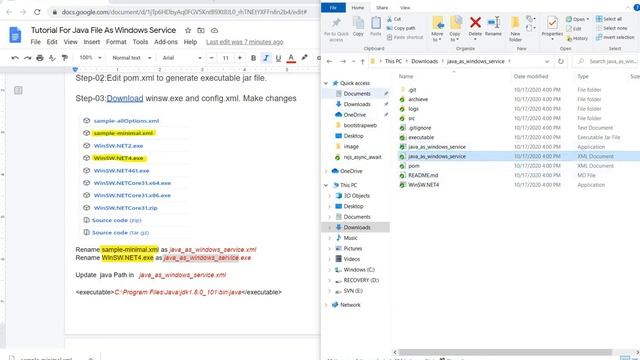
Task: Click the font size field 11
Action: point(225,58)
